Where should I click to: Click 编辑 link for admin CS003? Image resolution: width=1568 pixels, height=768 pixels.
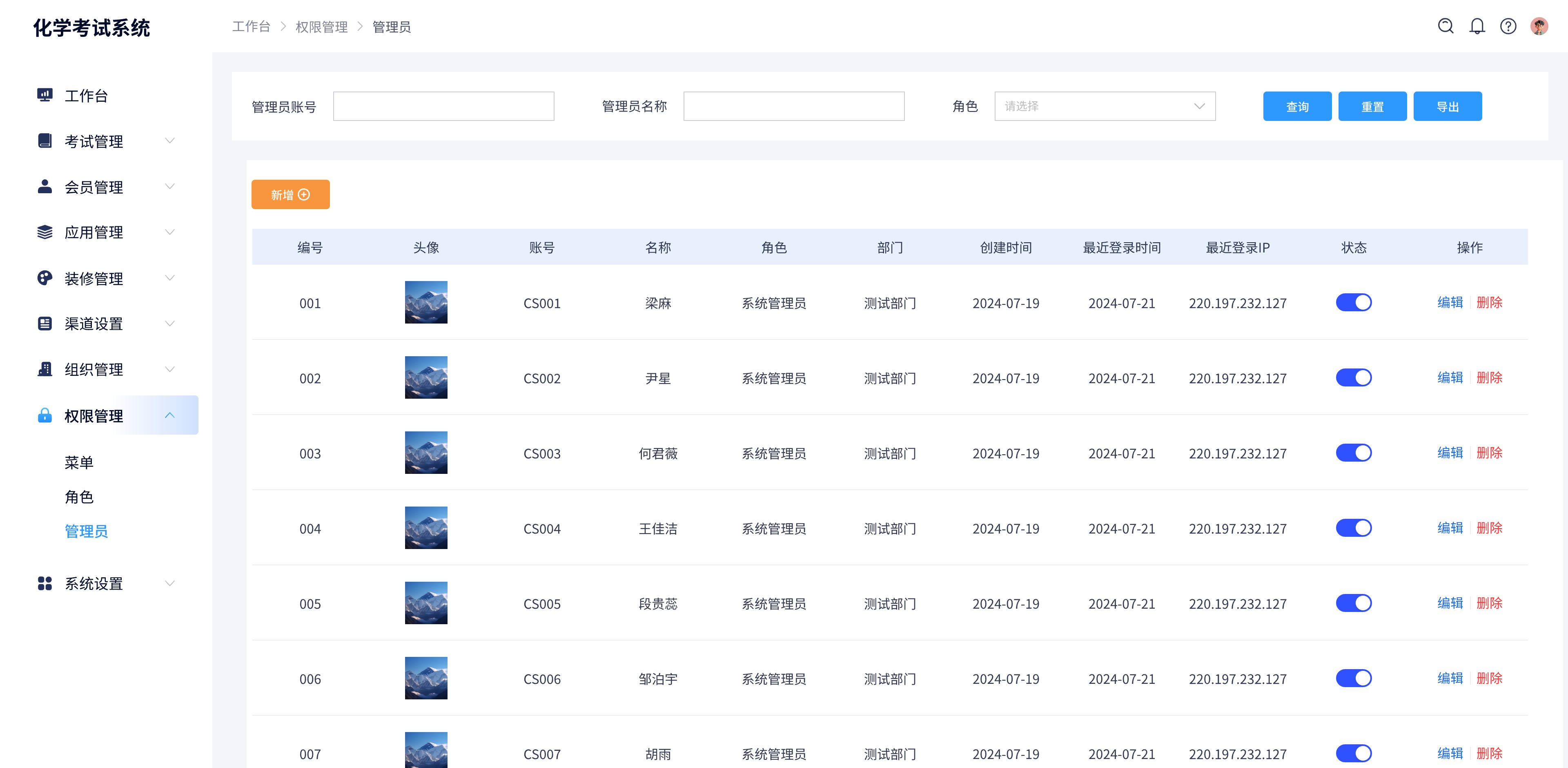point(1450,453)
